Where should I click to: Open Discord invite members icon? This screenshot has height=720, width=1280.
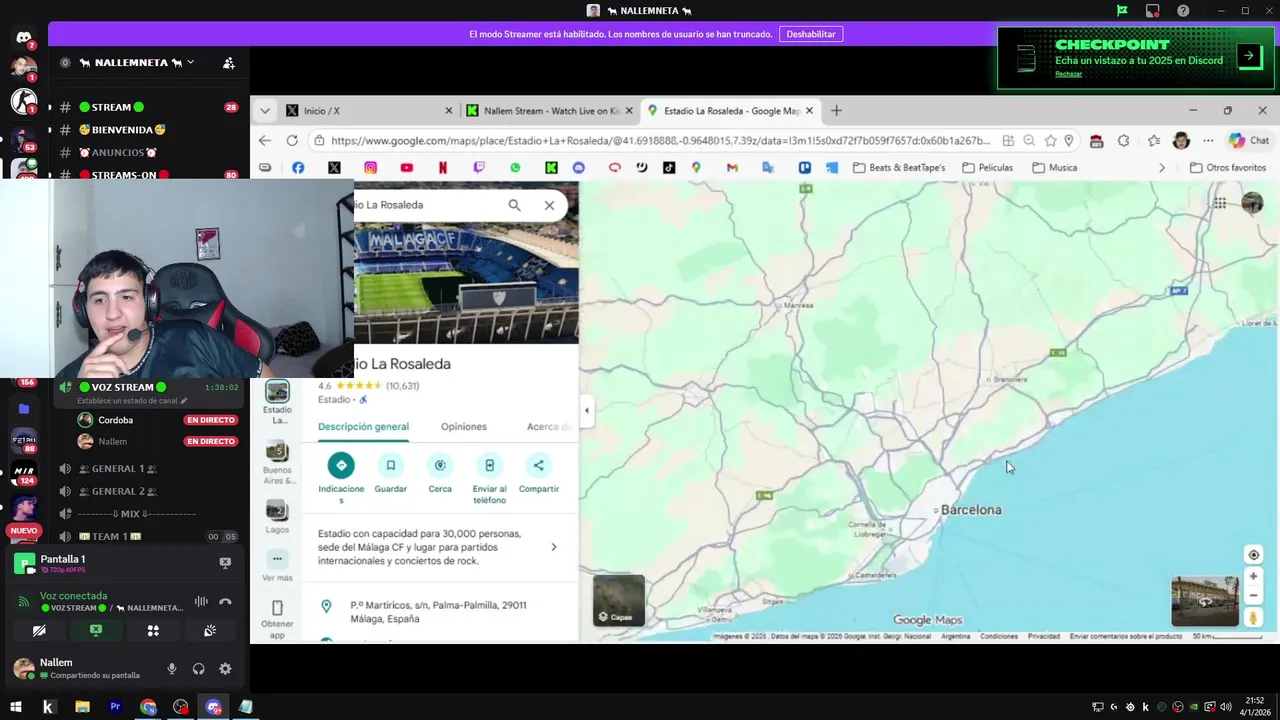tap(229, 63)
